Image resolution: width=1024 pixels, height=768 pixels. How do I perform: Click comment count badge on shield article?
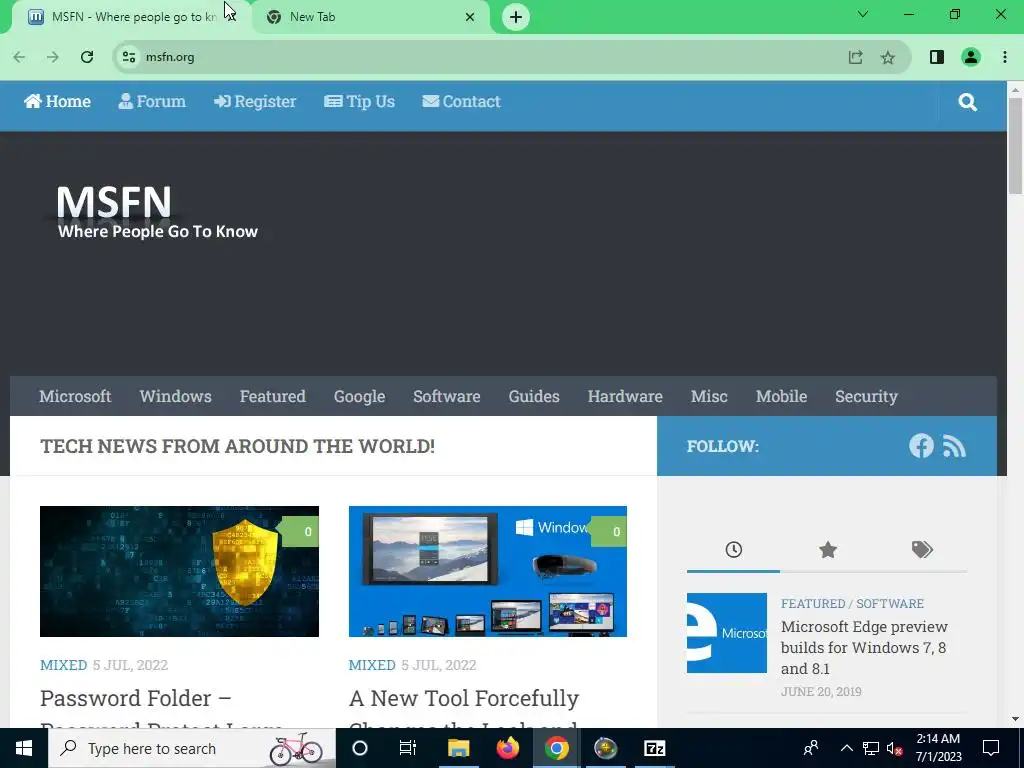(301, 532)
